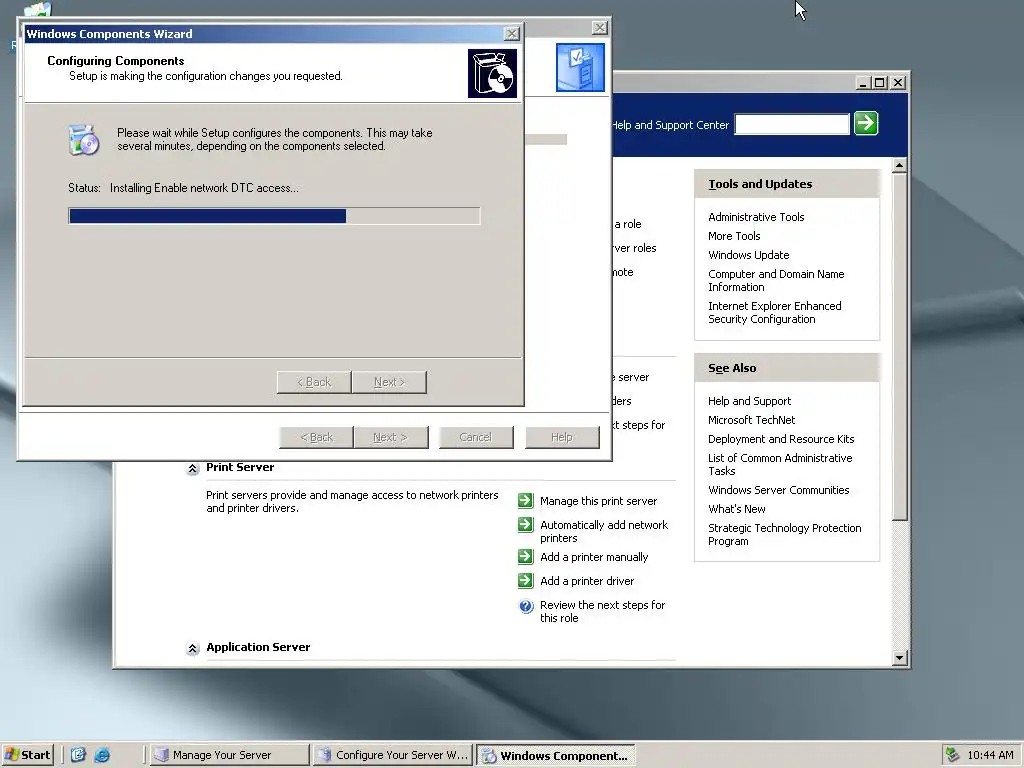Switch to Configure Your Server Wizard taskbar button
The image size is (1024, 768).
392,756
